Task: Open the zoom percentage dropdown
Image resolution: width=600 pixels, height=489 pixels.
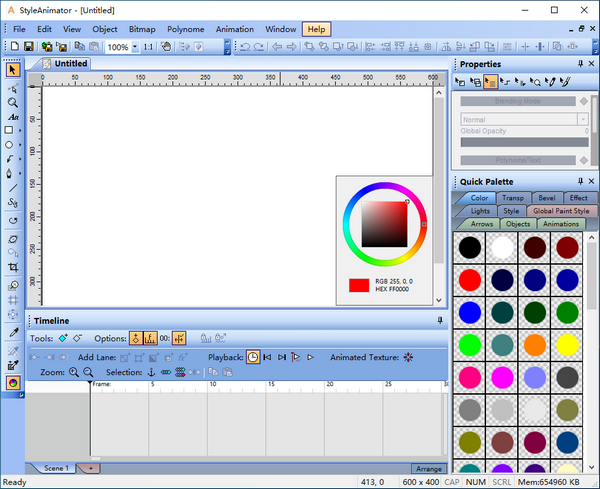Action: click(x=134, y=47)
